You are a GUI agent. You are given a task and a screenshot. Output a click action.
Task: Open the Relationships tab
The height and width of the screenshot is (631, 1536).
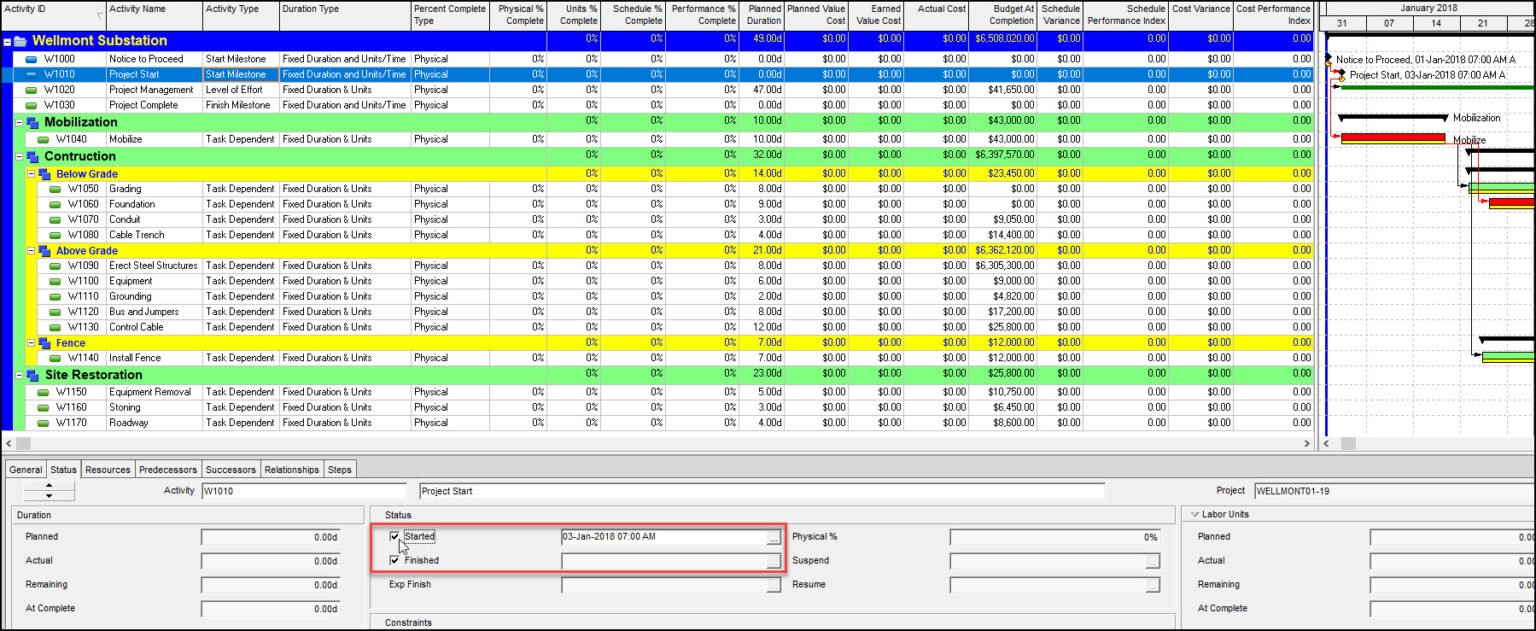tap(292, 469)
